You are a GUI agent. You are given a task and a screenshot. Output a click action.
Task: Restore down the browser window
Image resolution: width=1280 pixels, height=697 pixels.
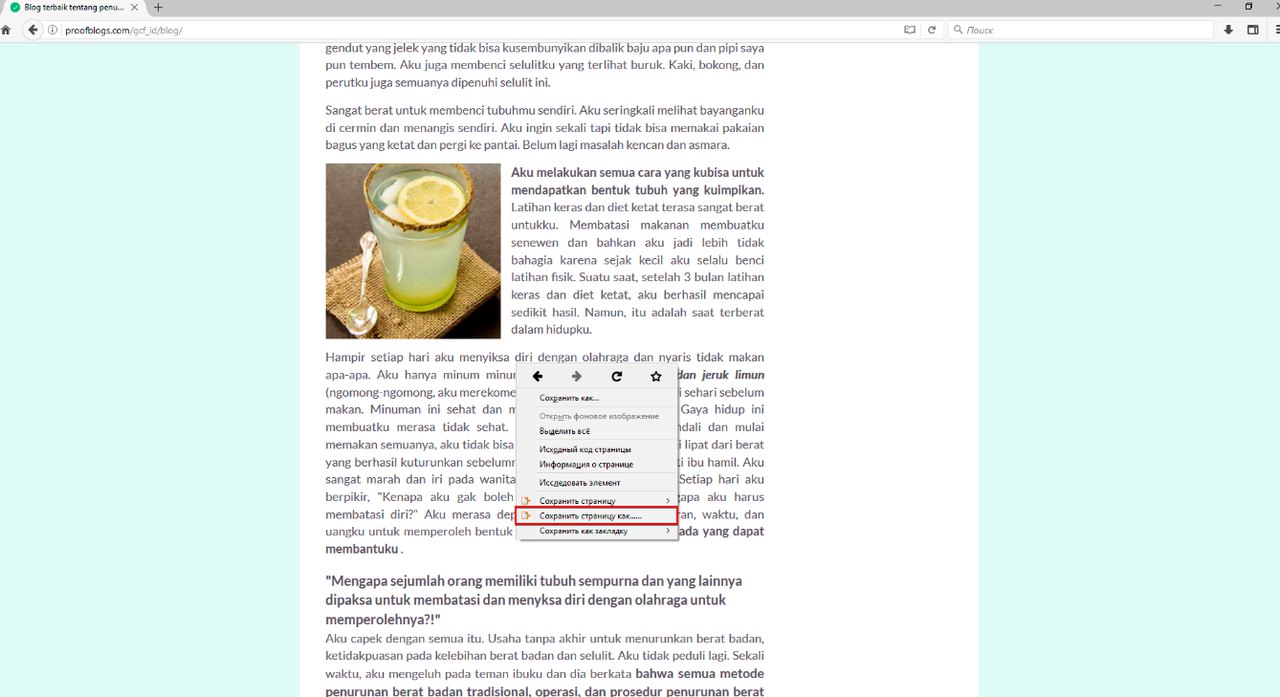(x=1248, y=6)
